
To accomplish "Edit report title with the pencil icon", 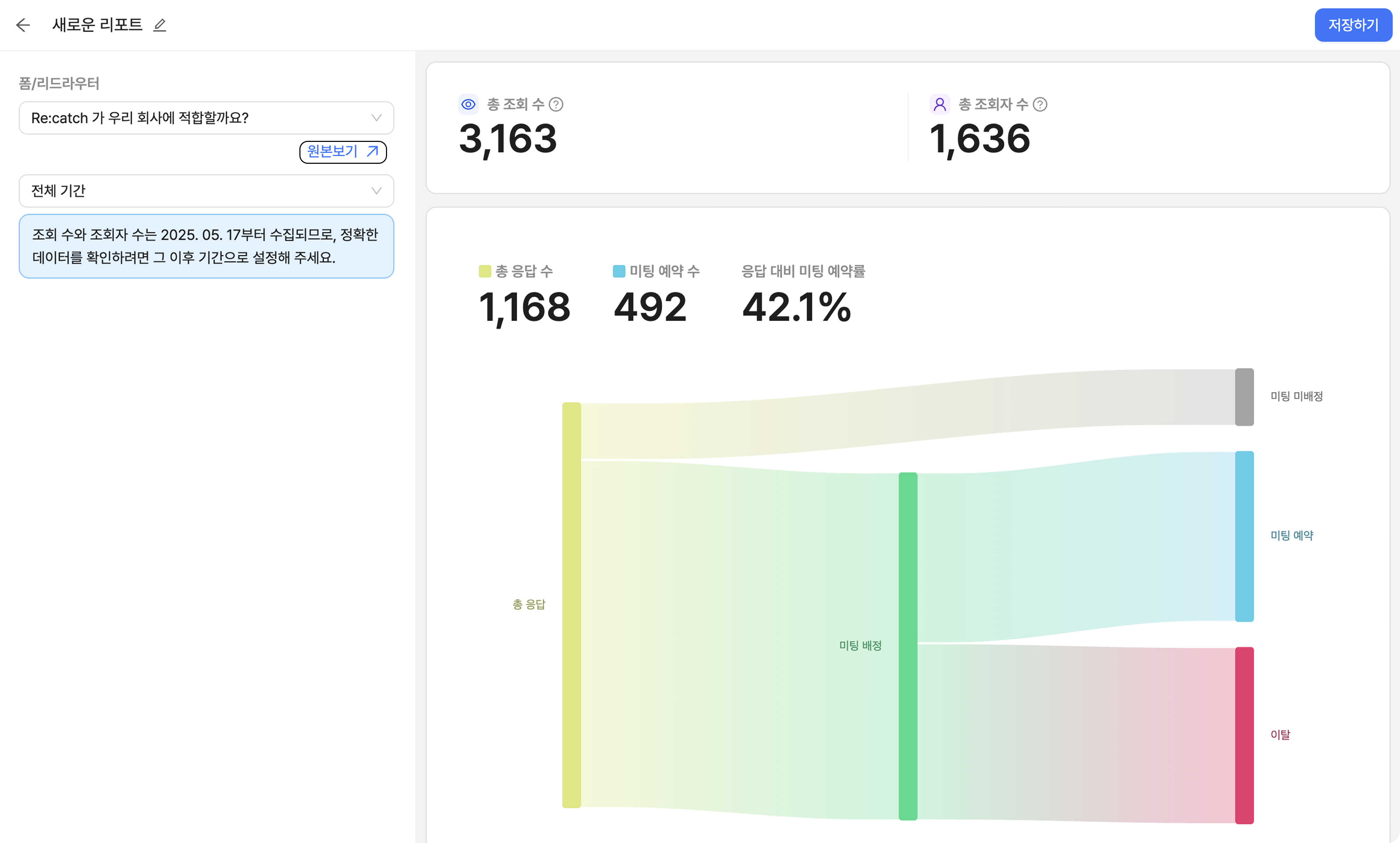I will [160, 25].
